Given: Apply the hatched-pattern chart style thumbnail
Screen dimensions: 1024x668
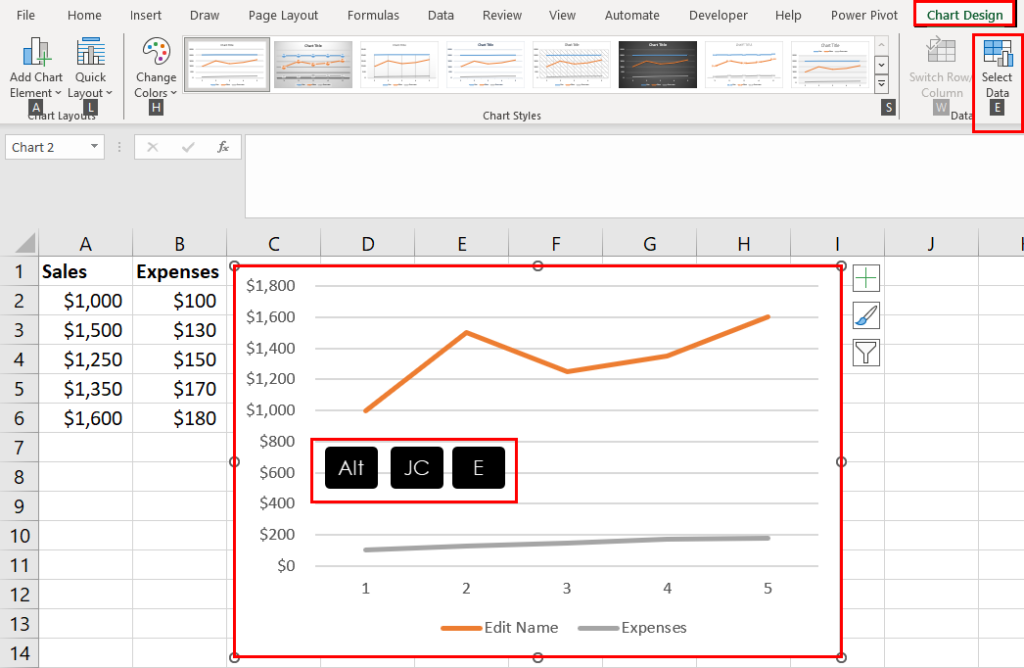Looking at the screenshot, I should pyautogui.click(x=571, y=64).
